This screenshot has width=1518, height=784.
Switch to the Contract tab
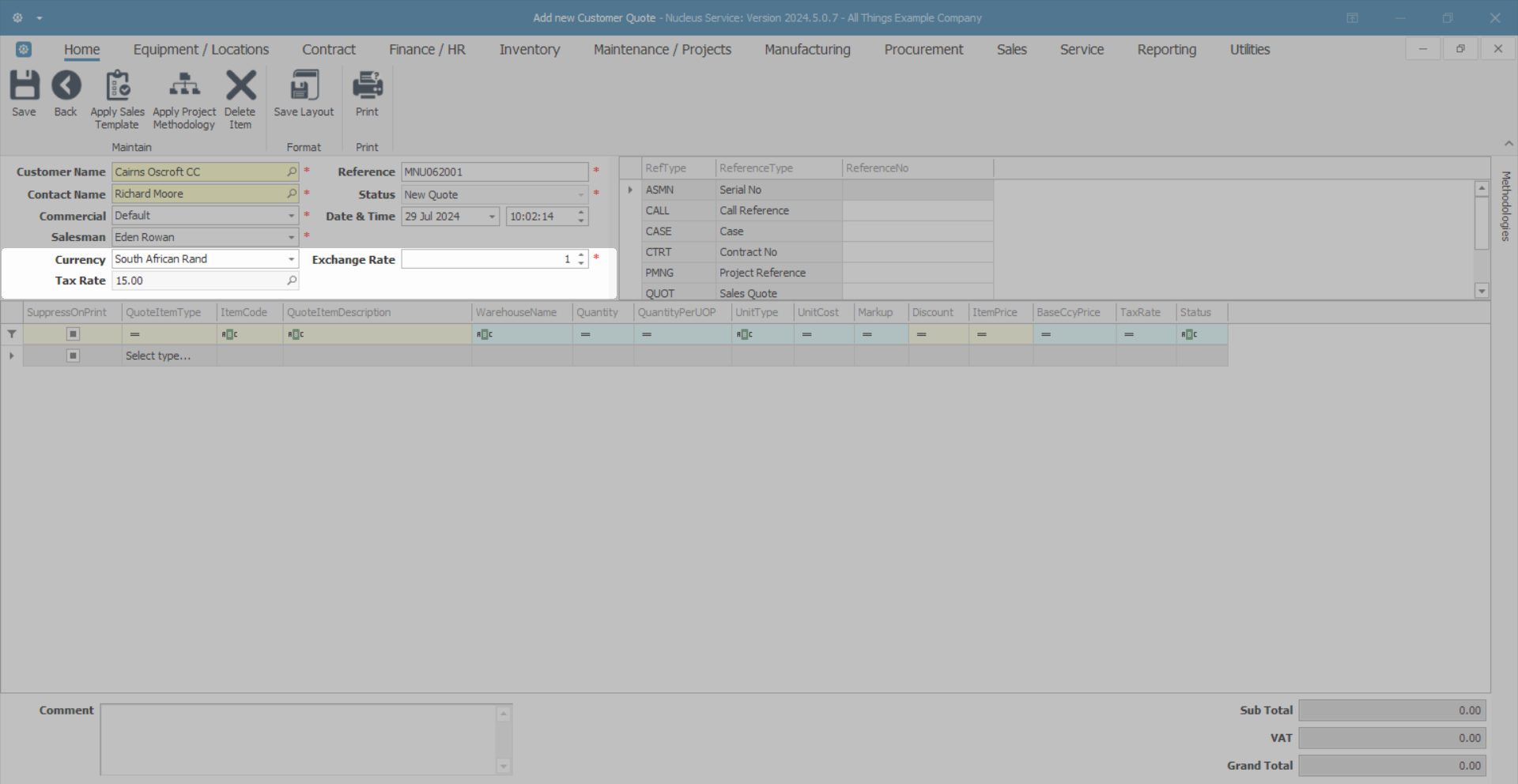329,49
